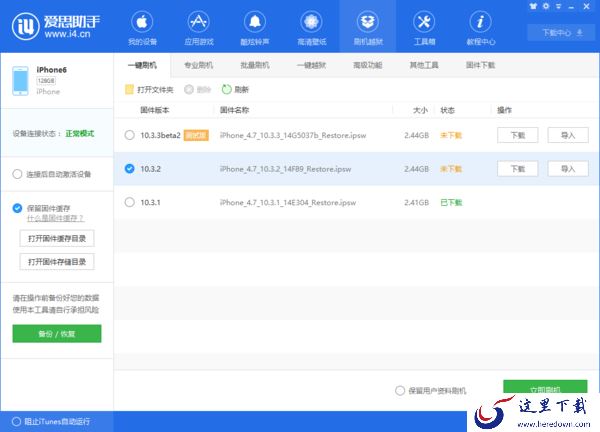The image size is (600, 432).
Task: Select firmware 10.3.2 radio button
Action: pyautogui.click(x=130, y=169)
